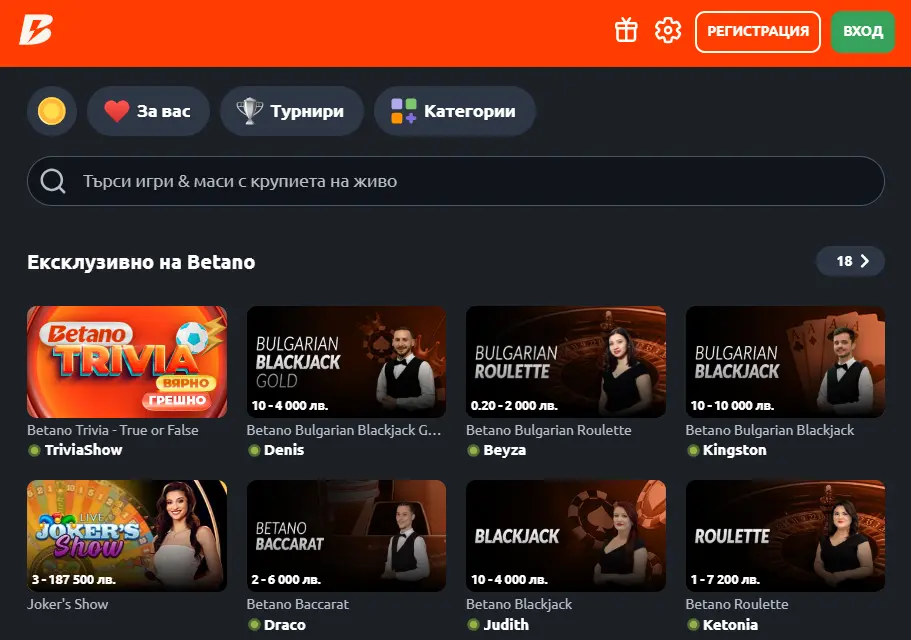Image resolution: width=911 pixels, height=640 pixels.
Task: Open the gift promotions icon
Action: (x=626, y=31)
